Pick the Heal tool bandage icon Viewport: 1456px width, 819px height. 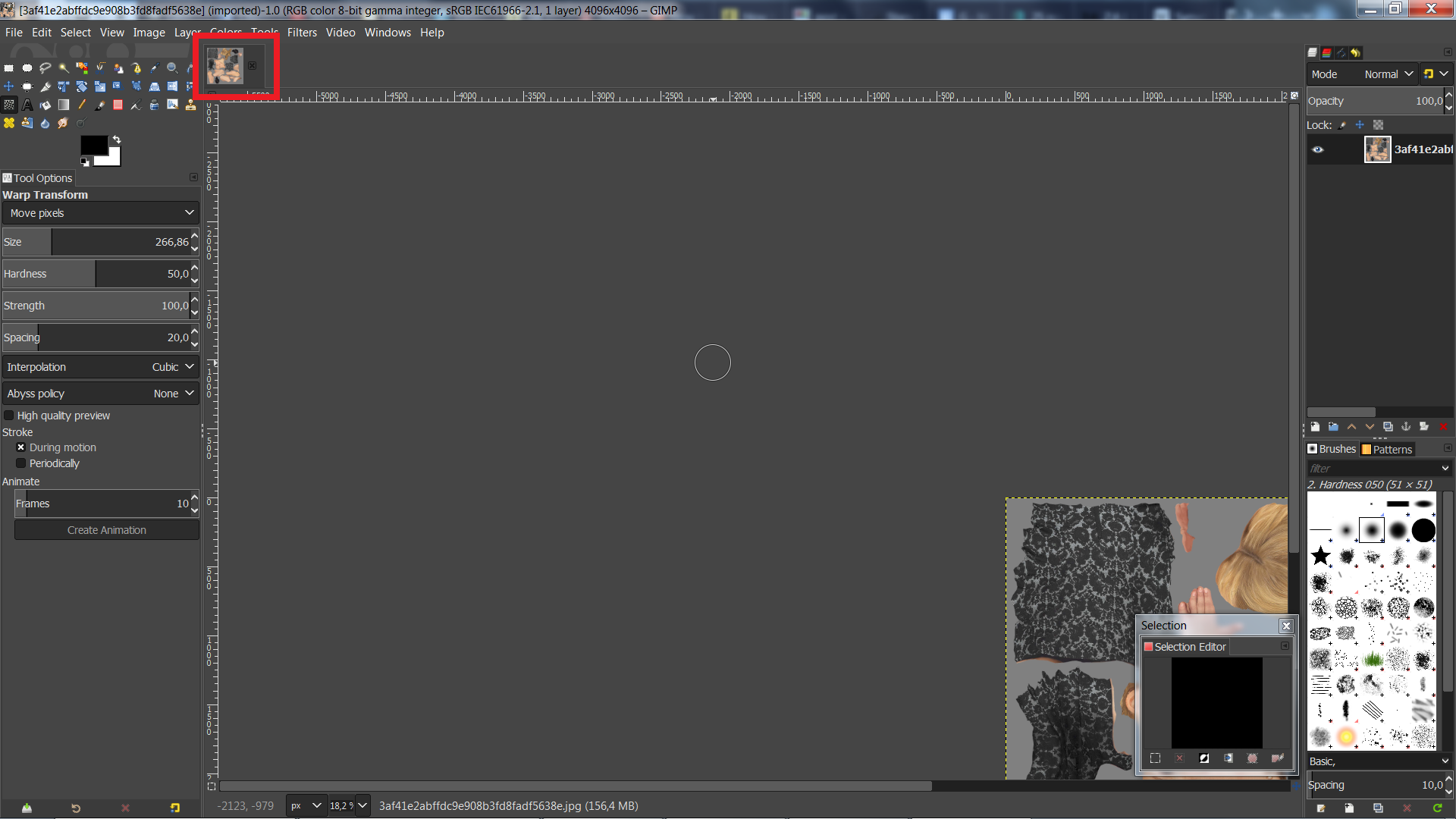[x=9, y=123]
